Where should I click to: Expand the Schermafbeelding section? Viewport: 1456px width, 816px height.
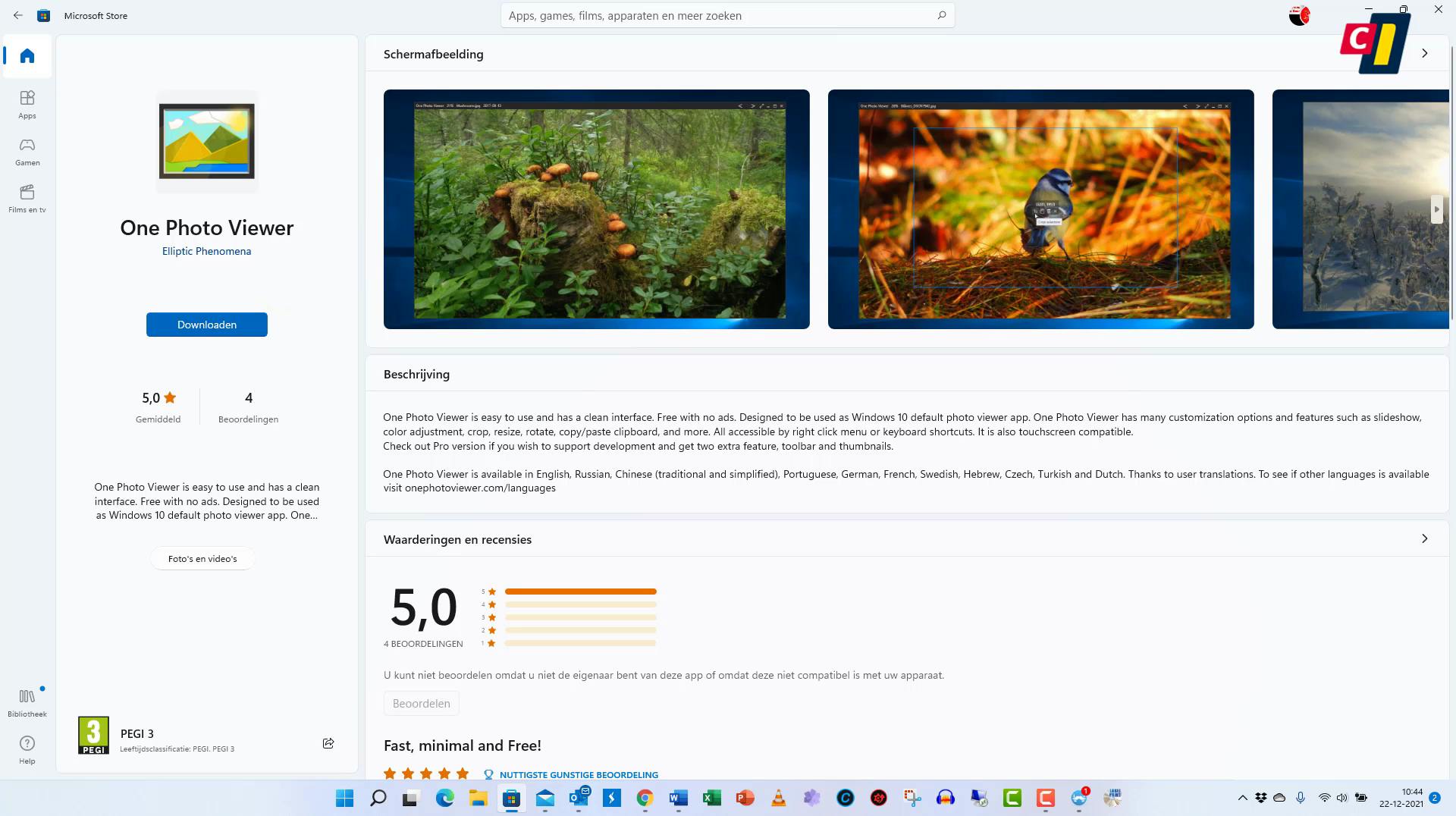1424,53
